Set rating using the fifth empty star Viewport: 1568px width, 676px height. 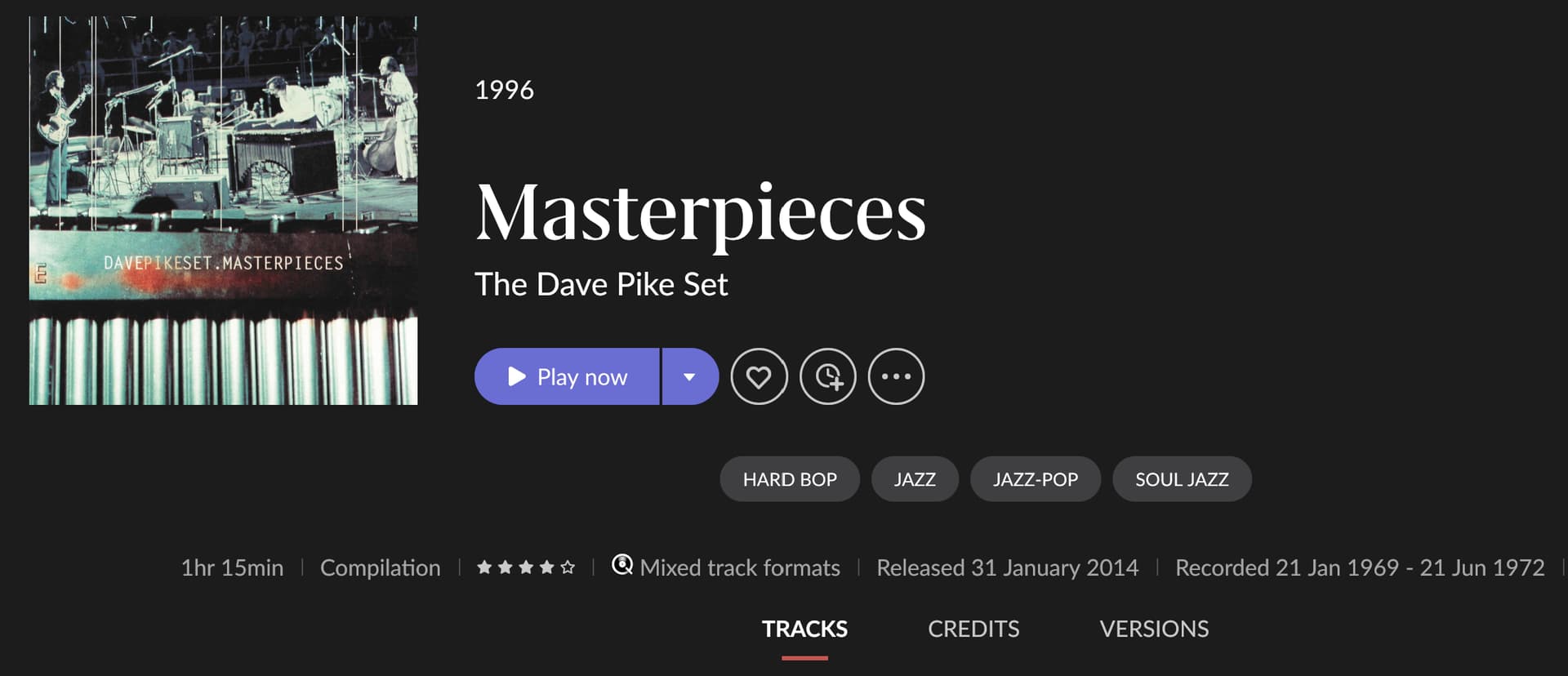click(x=568, y=567)
